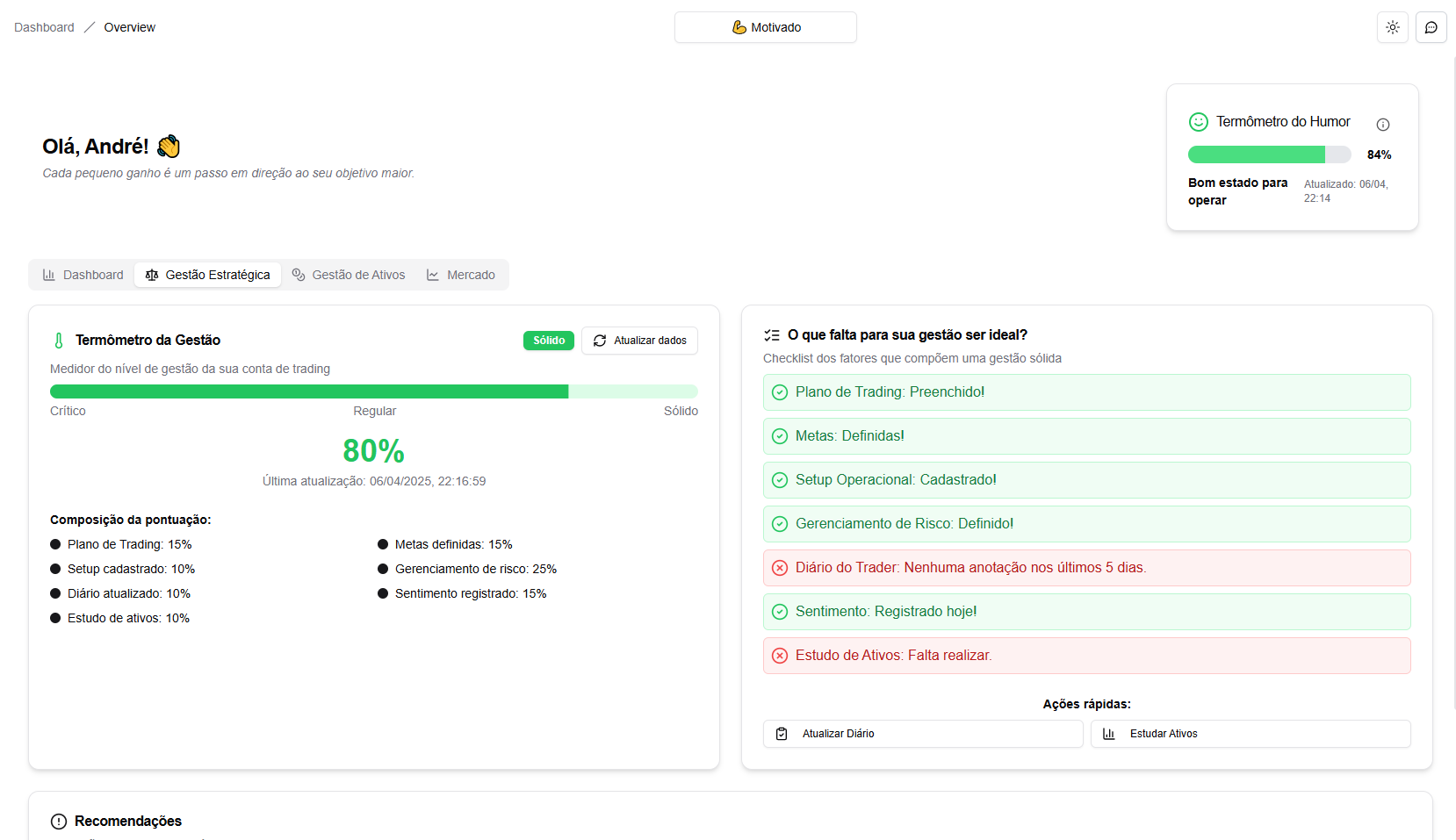Switch to the Gestão de Ativos tab
The height and width of the screenshot is (840, 1456).
pos(349,275)
